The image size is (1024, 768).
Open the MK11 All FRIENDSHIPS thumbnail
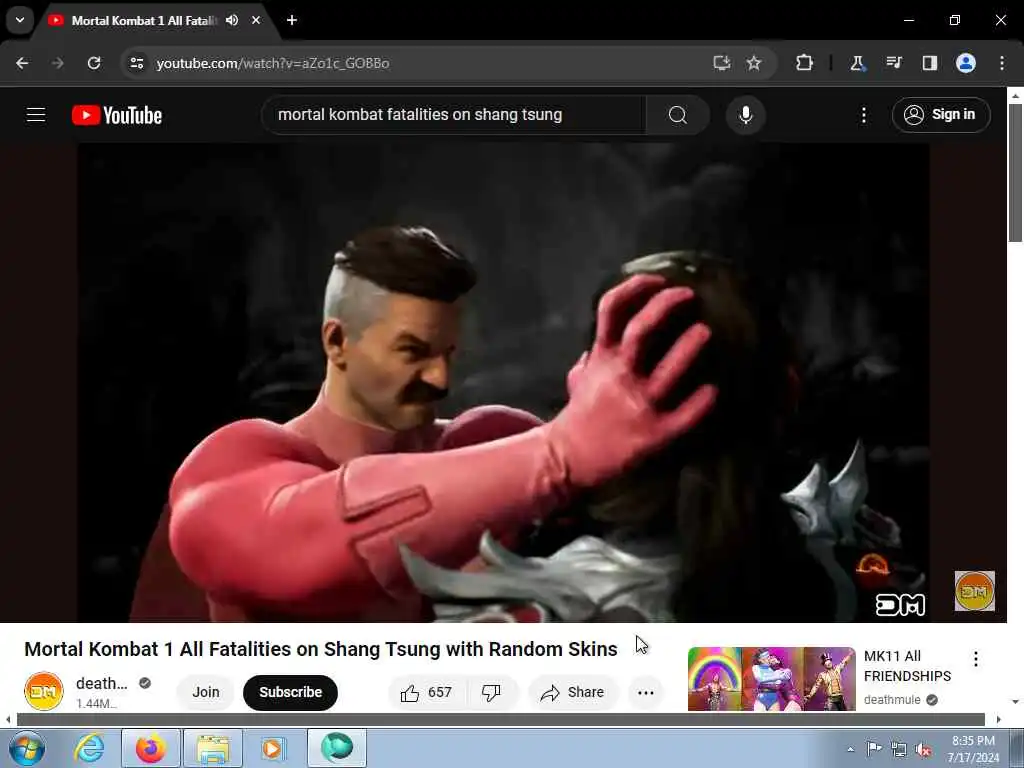pyautogui.click(x=771, y=679)
